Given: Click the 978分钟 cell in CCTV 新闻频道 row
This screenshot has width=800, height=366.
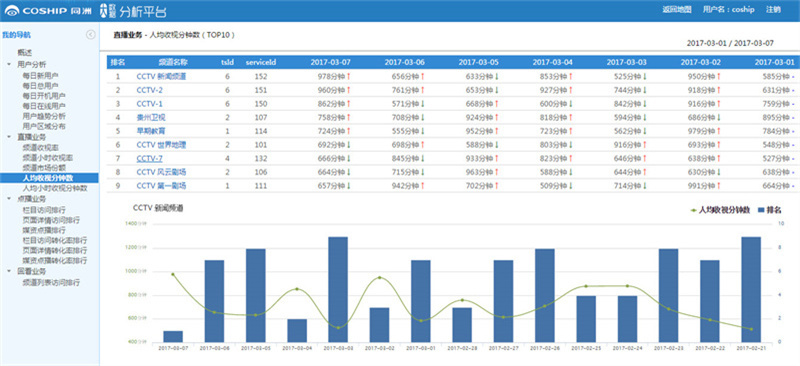Looking at the screenshot, I should tap(334, 77).
